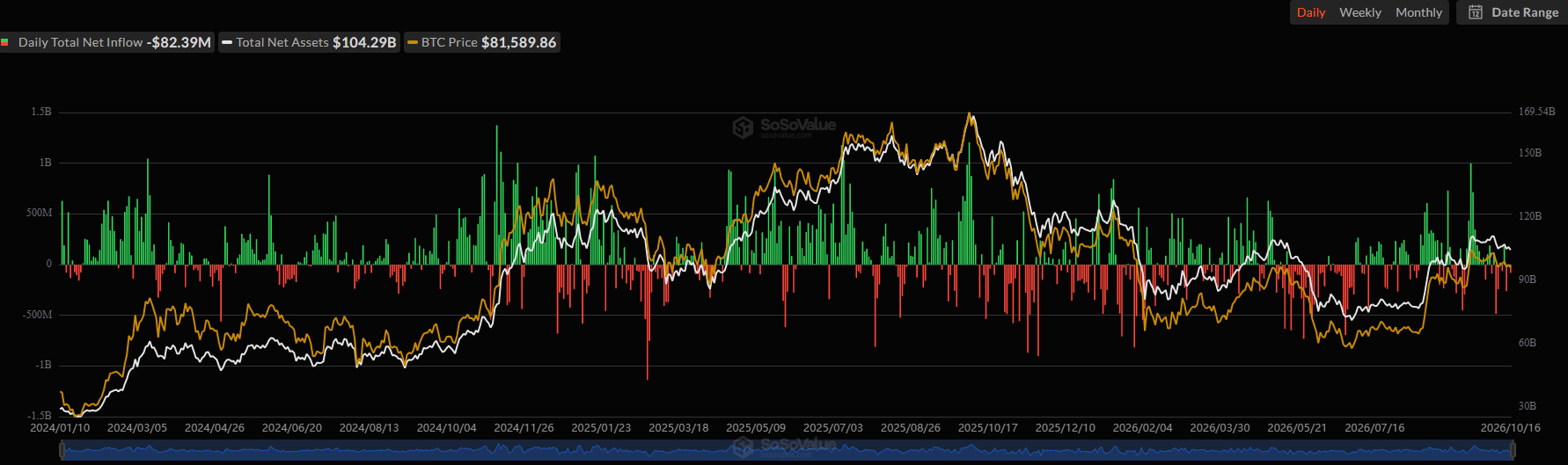The height and width of the screenshot is (465, 1568).
Task: Click the $104.29B net assets value
Action: 364,42
